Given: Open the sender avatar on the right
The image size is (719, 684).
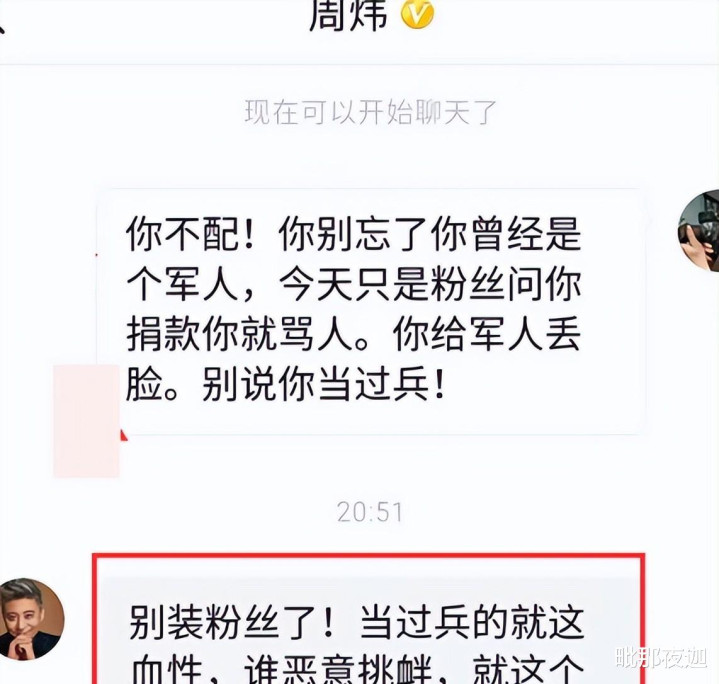Looking at the screenshot, I should 699,231.
